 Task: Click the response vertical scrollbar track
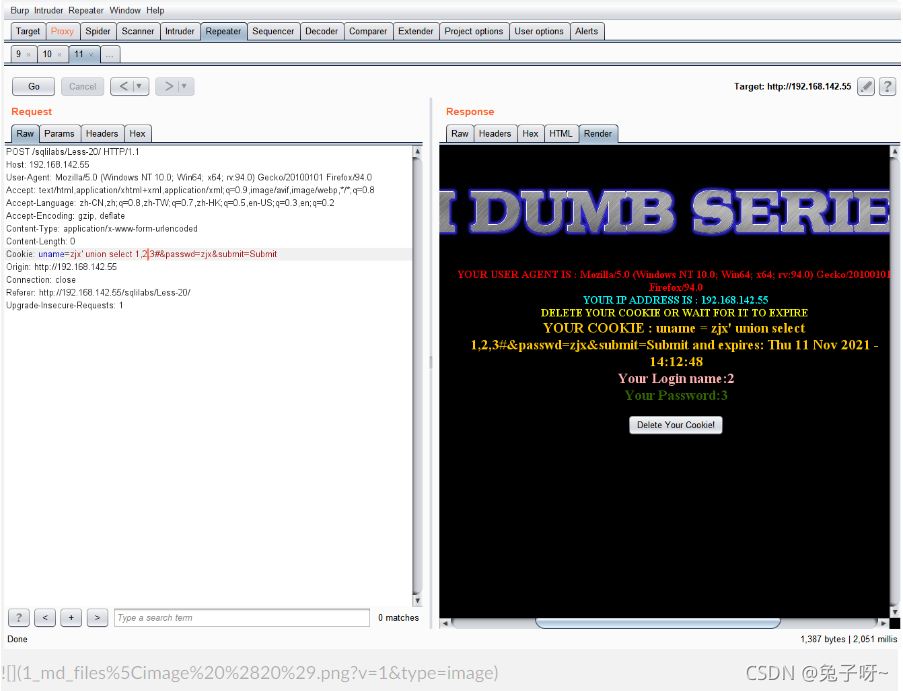click(894, 381)
